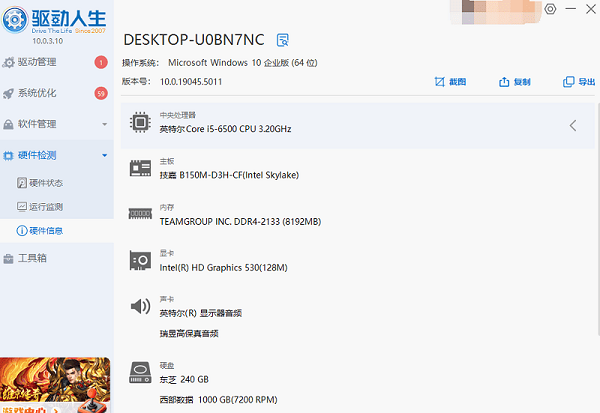Select the Microsoft Windows 10 企业版 text

click(x=243, y=63)
